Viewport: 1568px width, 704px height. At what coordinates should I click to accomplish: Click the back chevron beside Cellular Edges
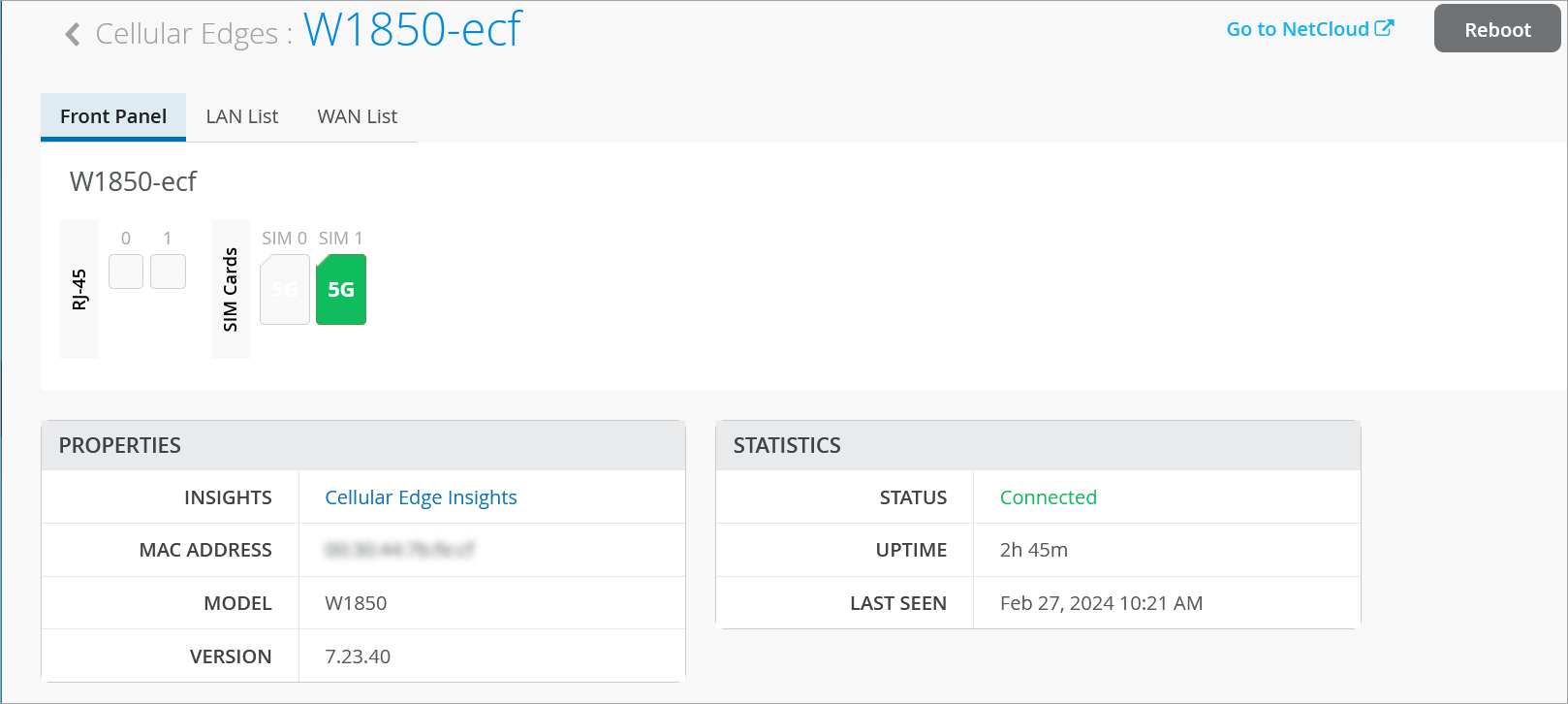(73, 34)
